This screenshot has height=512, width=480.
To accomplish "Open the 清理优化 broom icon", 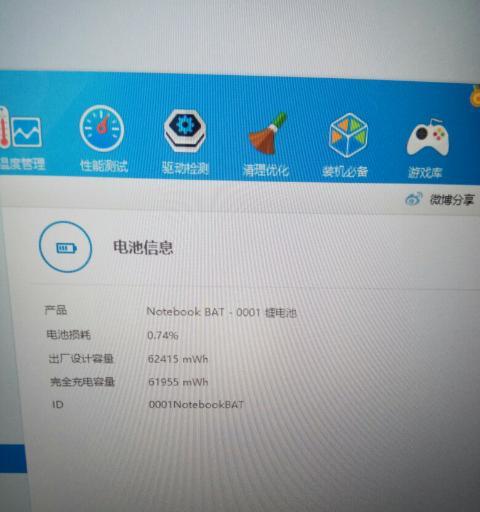I will pos(268,134).
